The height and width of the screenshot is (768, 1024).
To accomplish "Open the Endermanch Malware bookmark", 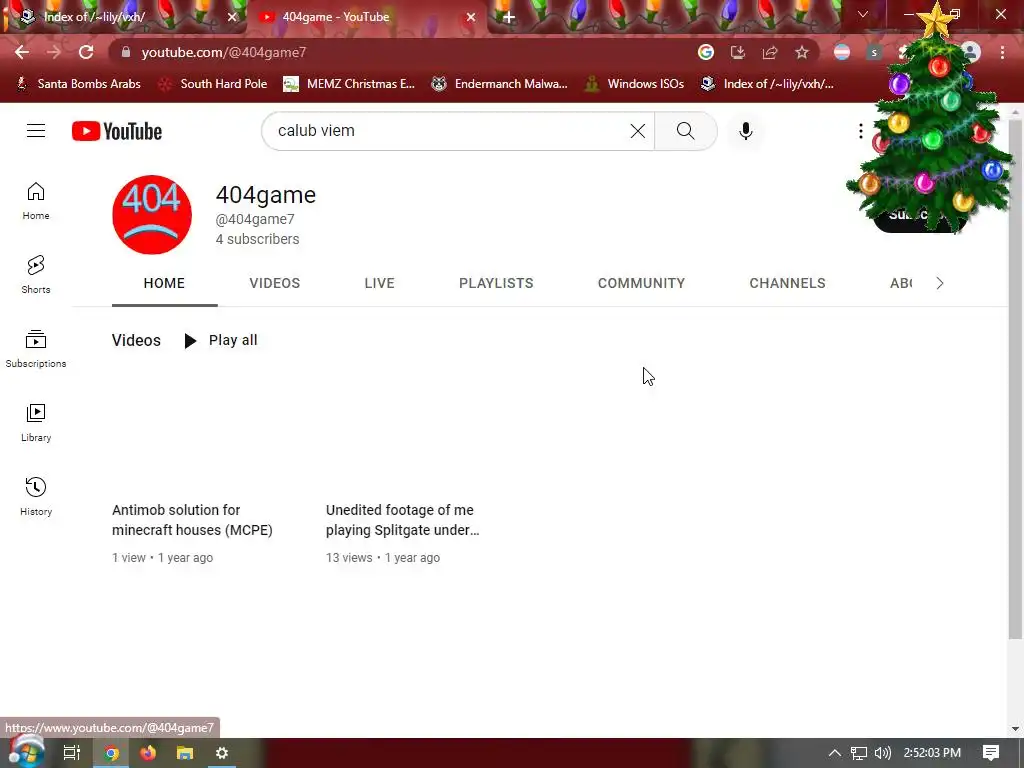I will [500, 84].
